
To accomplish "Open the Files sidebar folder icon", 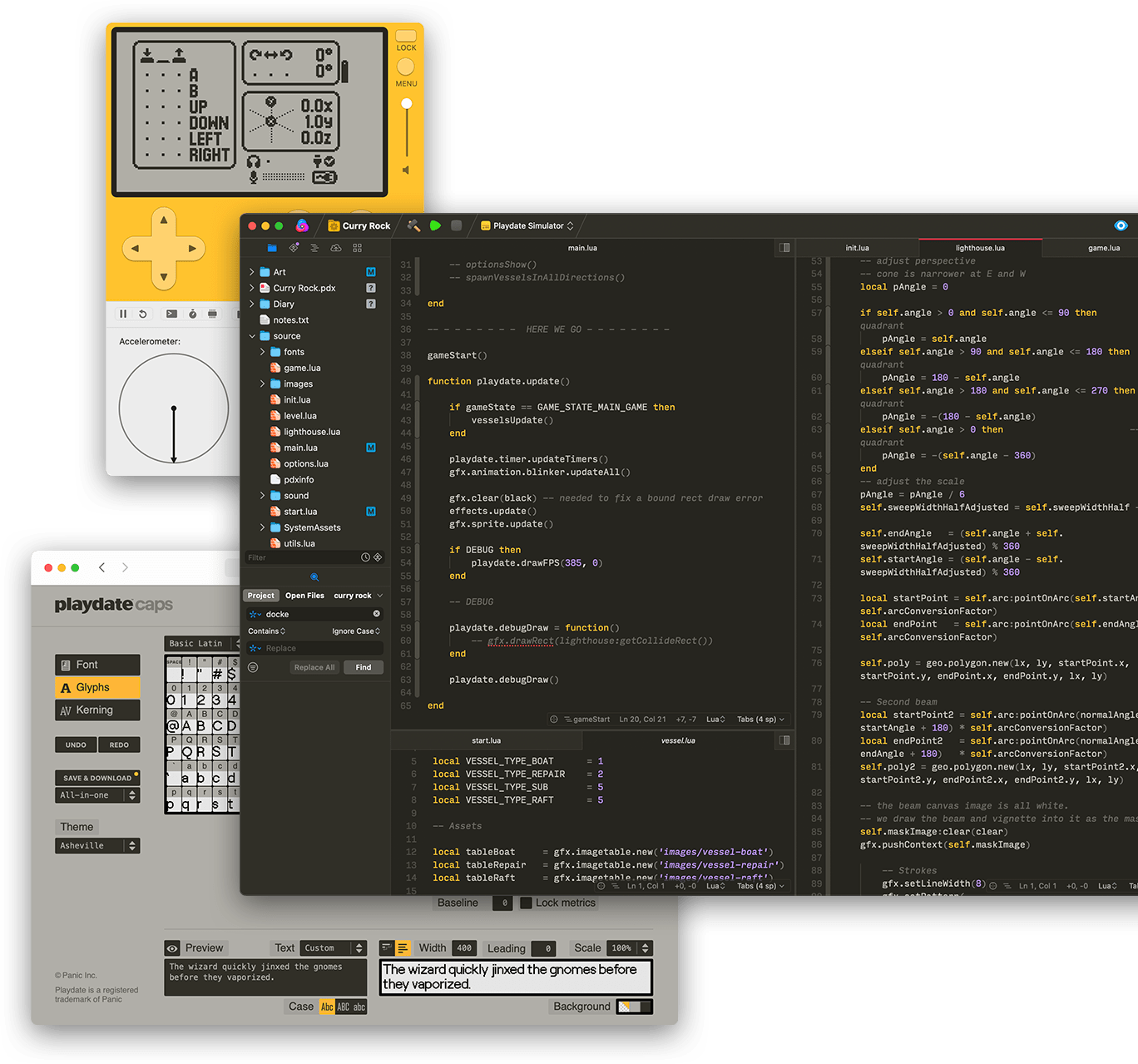I will (272, 248).
